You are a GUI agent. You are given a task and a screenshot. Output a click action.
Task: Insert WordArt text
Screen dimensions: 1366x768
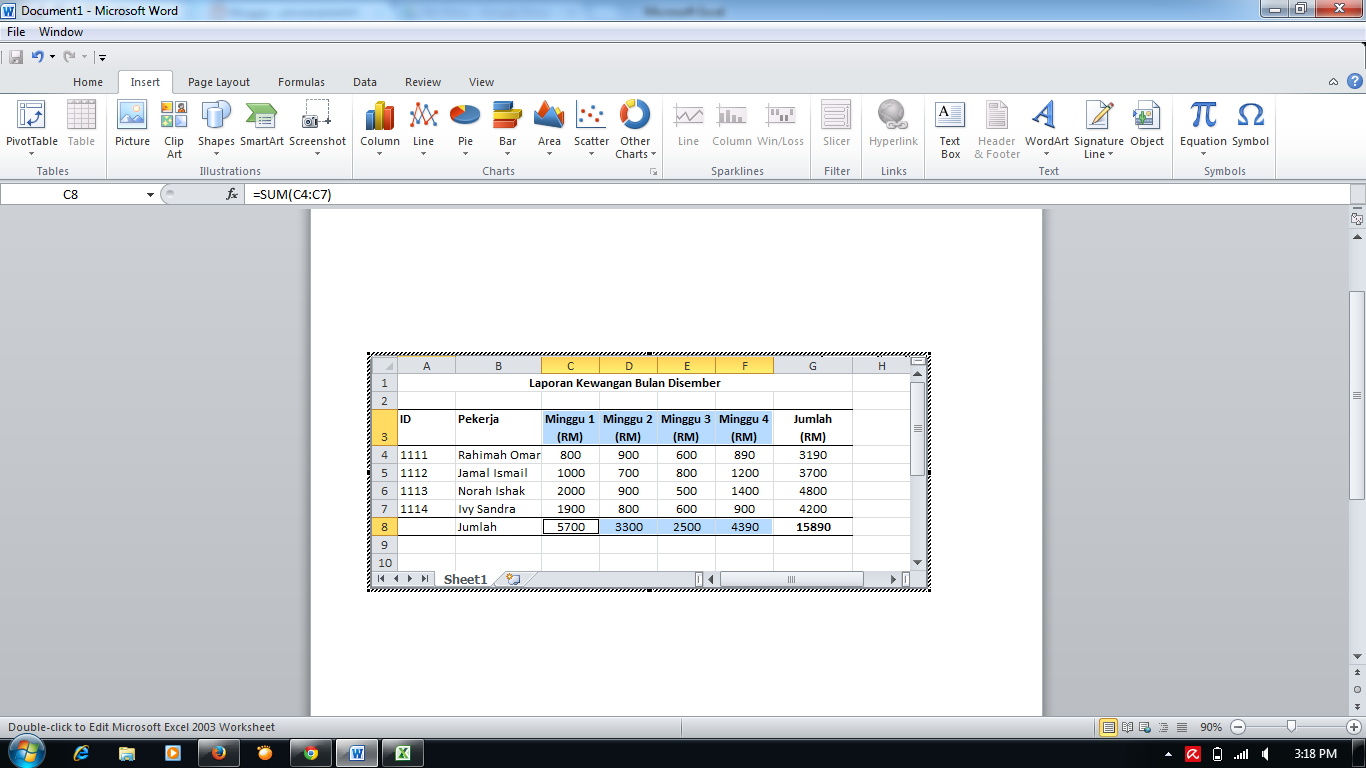1047,128
